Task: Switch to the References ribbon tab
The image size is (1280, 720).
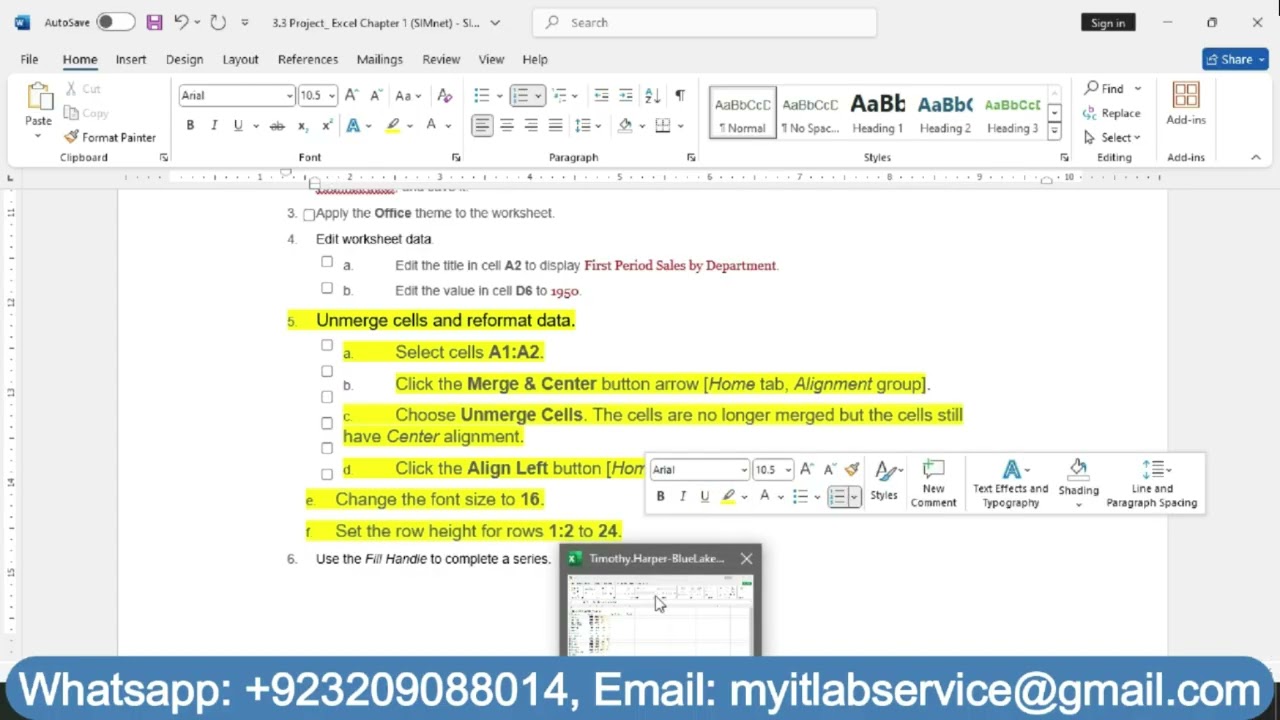Action: pyautogui.click(x=308, y=59)
